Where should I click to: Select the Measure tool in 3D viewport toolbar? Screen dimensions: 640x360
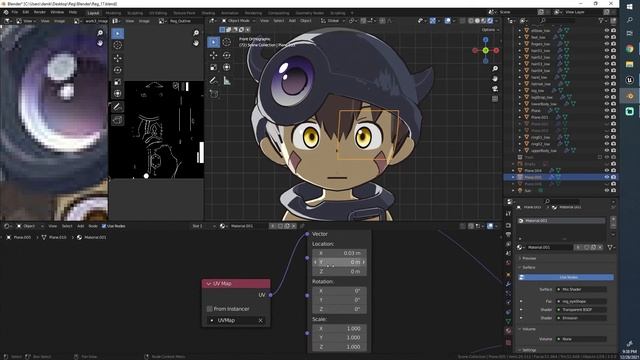[x=227, y=81]
